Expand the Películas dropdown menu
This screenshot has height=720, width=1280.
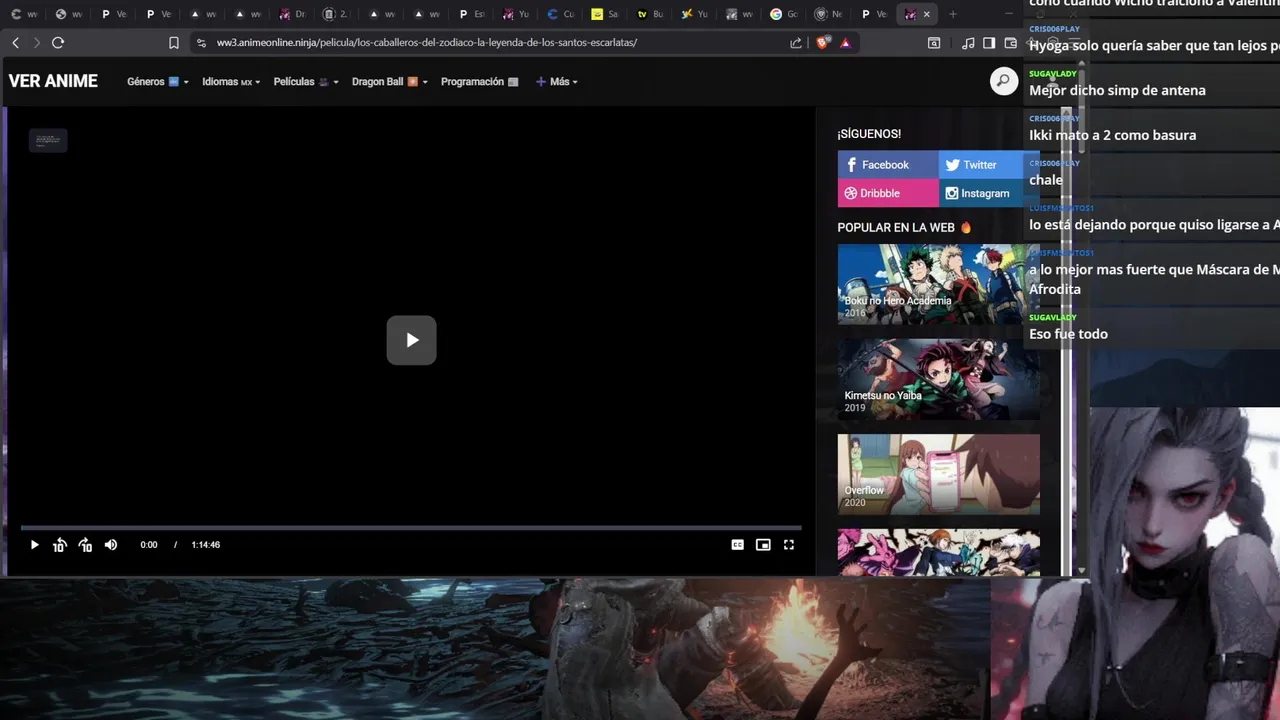pyautogui.click(x=306, y=82)
